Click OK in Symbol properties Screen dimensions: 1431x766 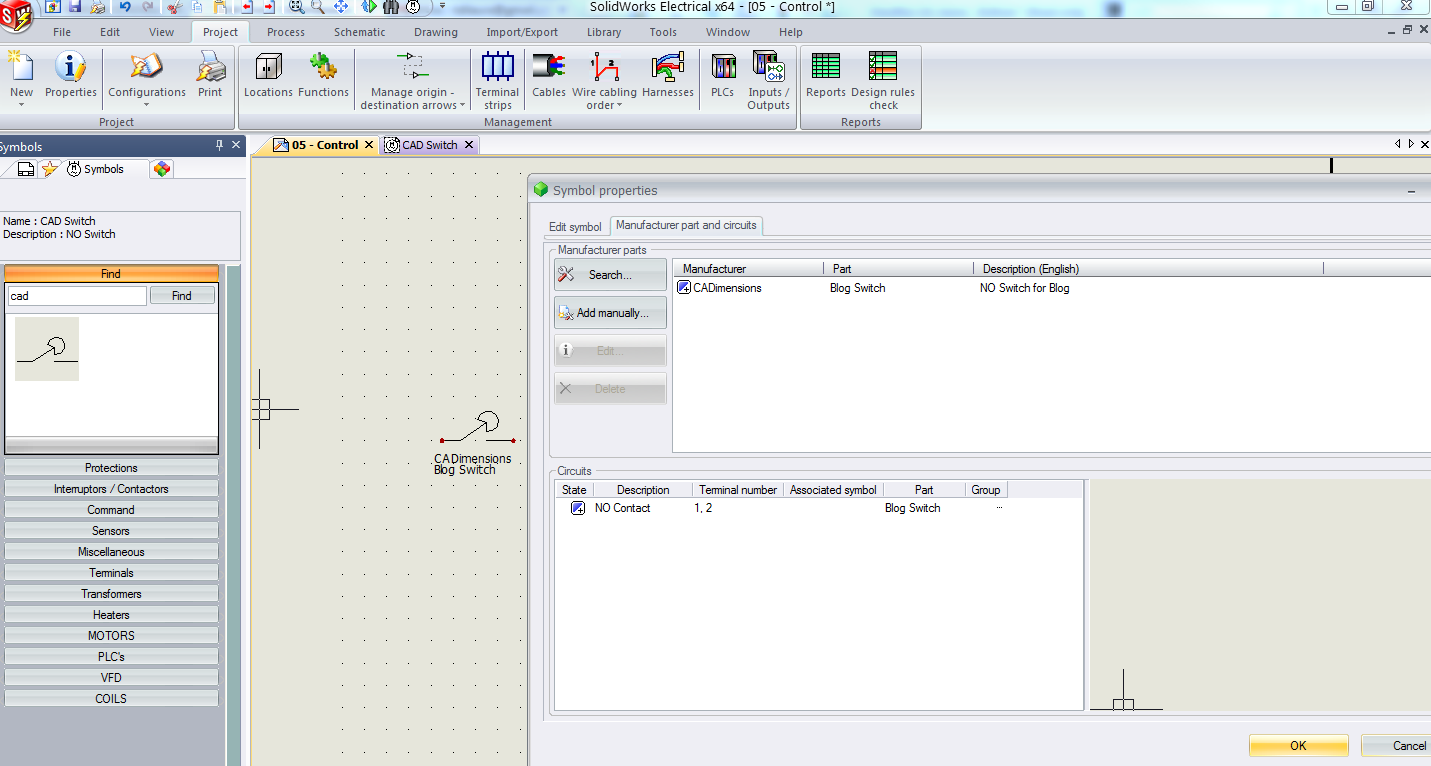tap(1298, 745)
